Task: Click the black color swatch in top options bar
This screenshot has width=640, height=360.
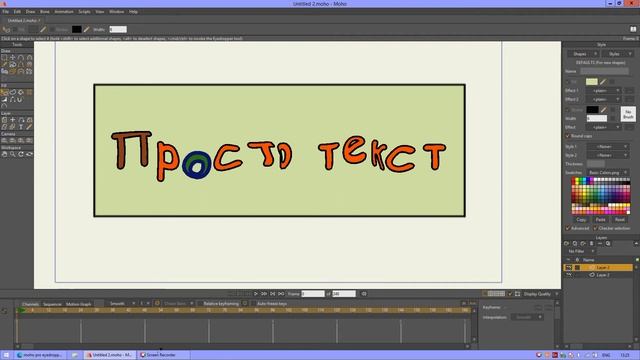Action: pyautogui.click(x=76, y=29)
